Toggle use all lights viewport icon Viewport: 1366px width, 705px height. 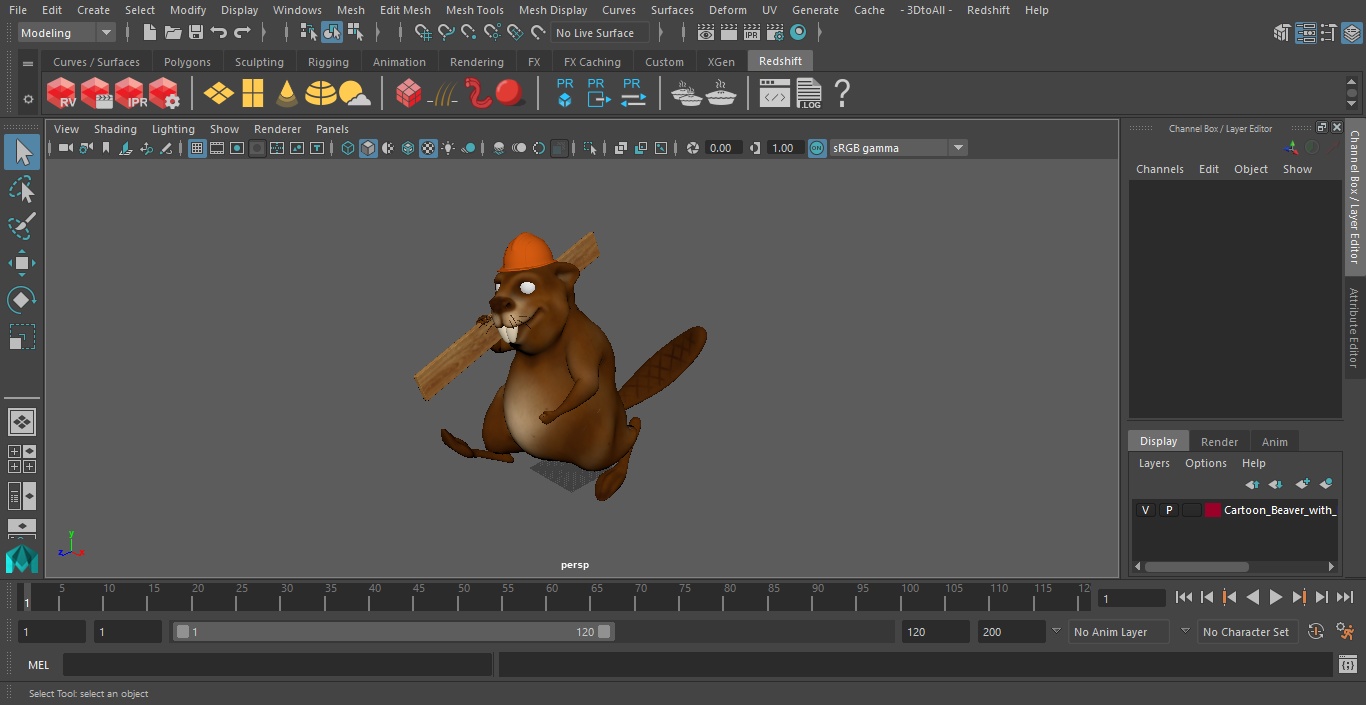coord(448,148)
